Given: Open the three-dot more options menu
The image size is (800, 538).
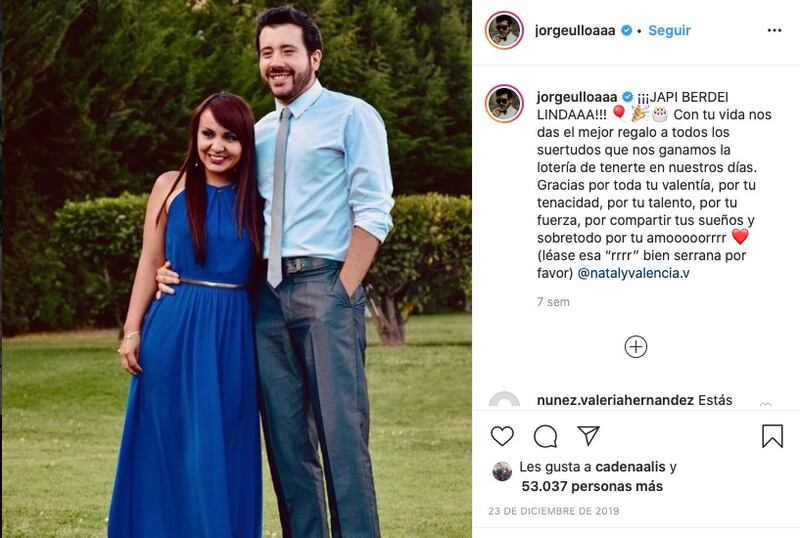Looking at the screenshot, I should [x=774, y=31].
